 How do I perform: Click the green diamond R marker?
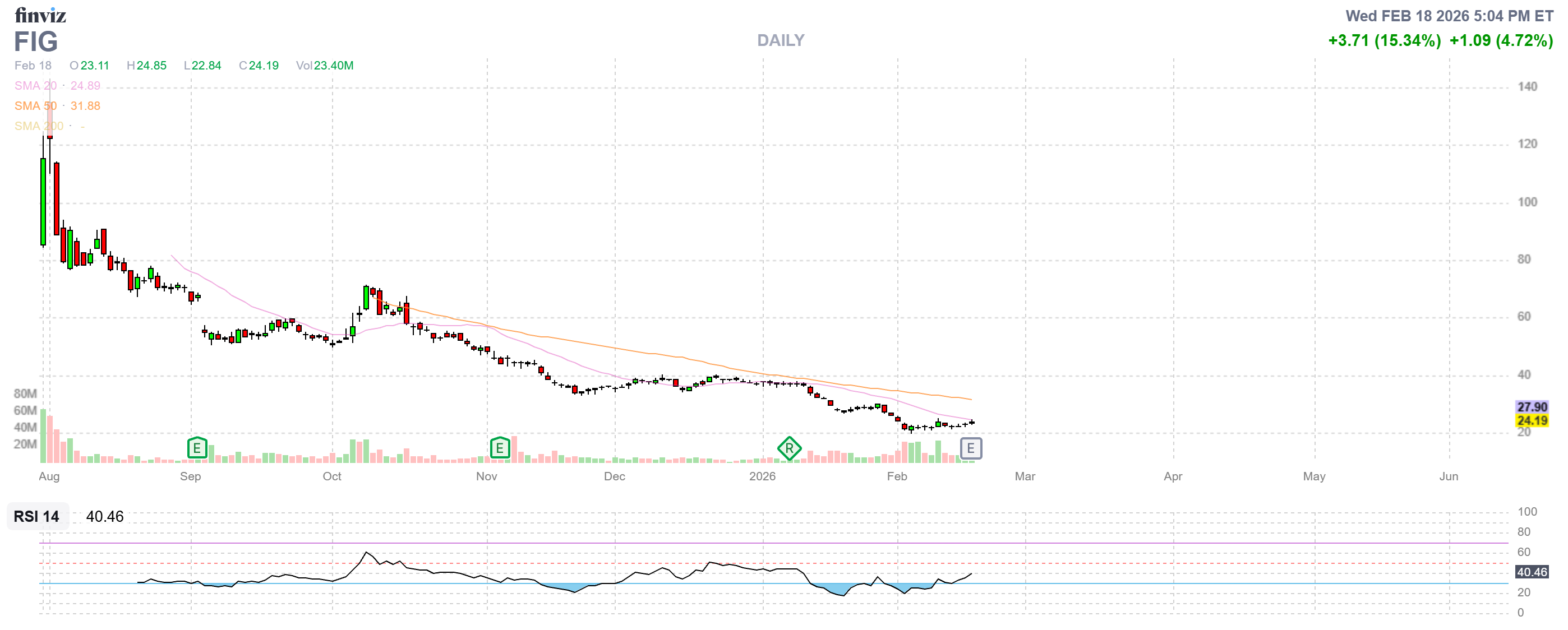(789, 449)
